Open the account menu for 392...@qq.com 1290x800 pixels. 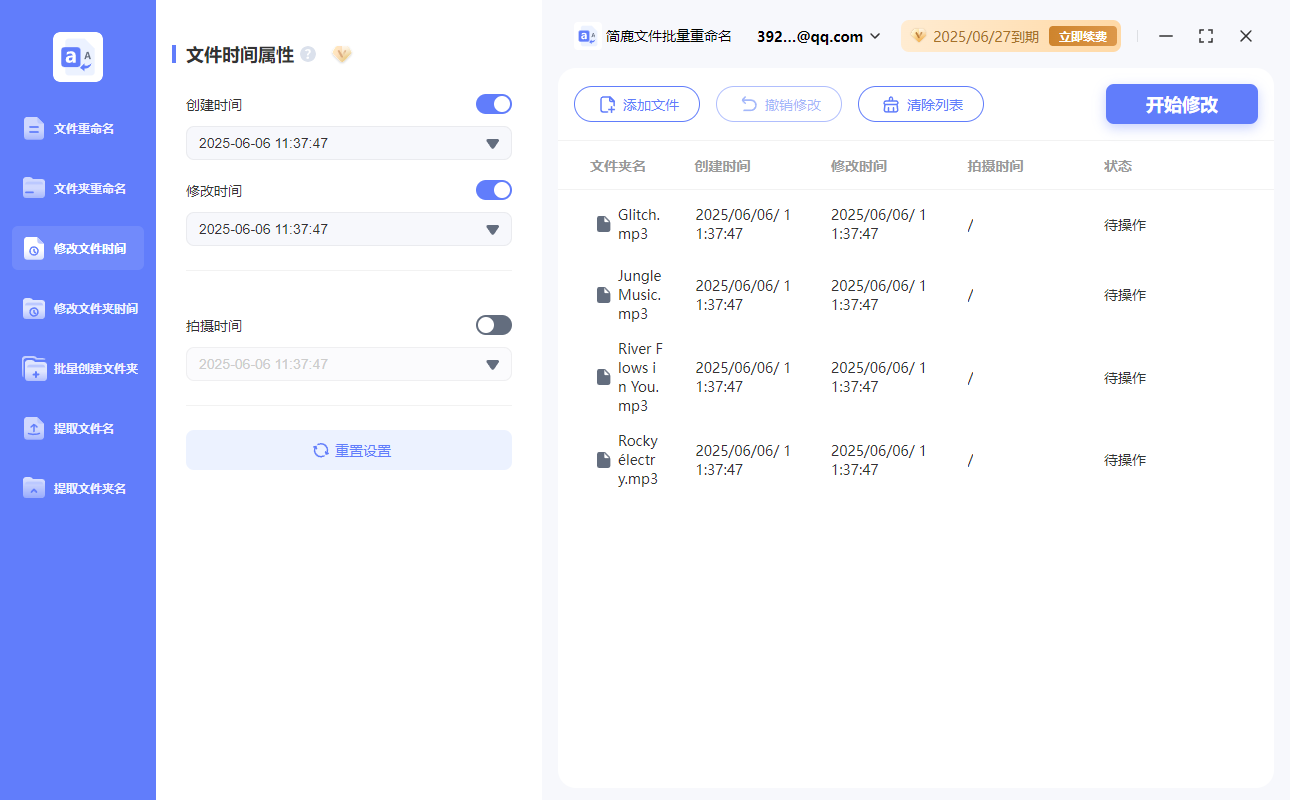coord(816,36)
